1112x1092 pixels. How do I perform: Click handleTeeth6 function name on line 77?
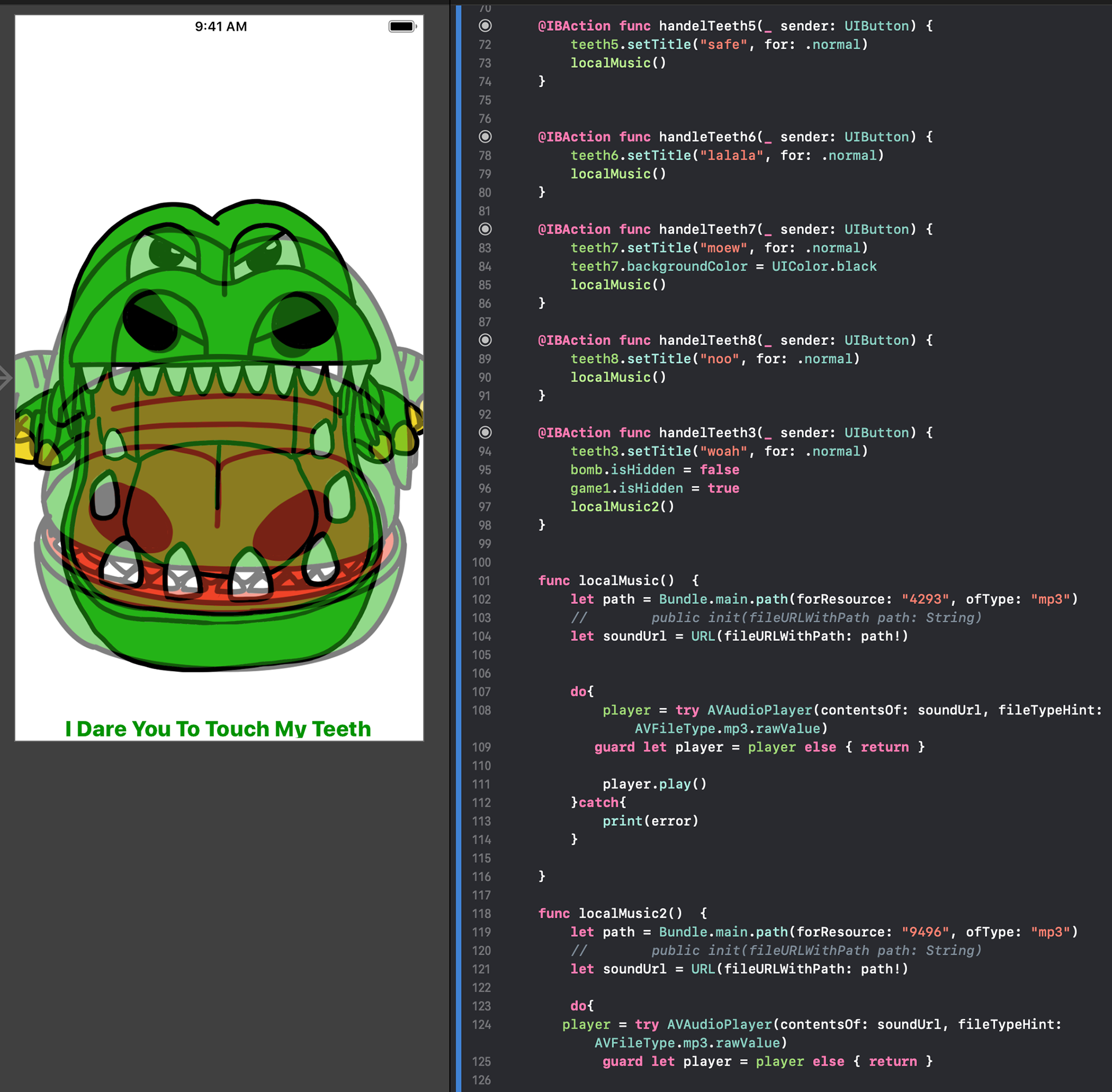coord(708,137)
